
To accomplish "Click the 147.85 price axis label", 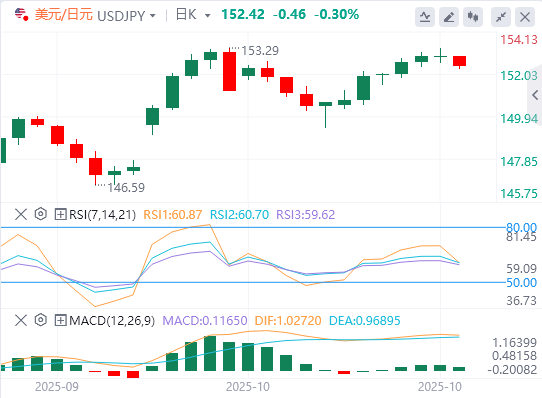I will [519, 161].
